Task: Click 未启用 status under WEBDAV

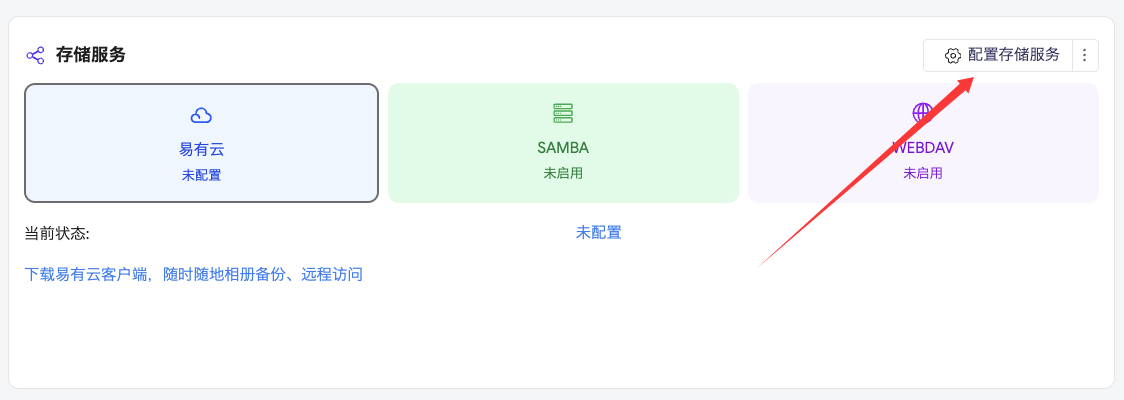Action: [x=923, y=173]
